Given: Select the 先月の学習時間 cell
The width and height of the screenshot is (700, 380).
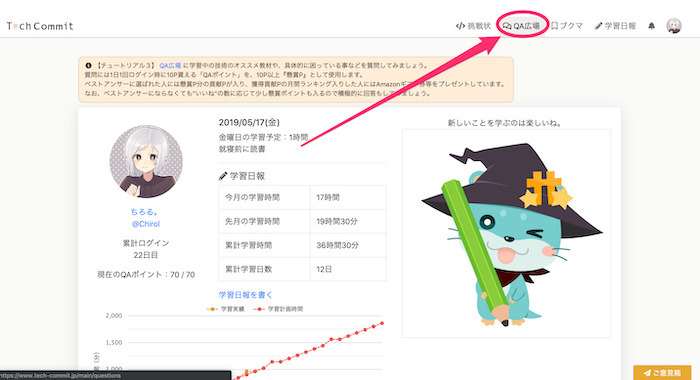Looking at the screenshot, I should 264,221.
